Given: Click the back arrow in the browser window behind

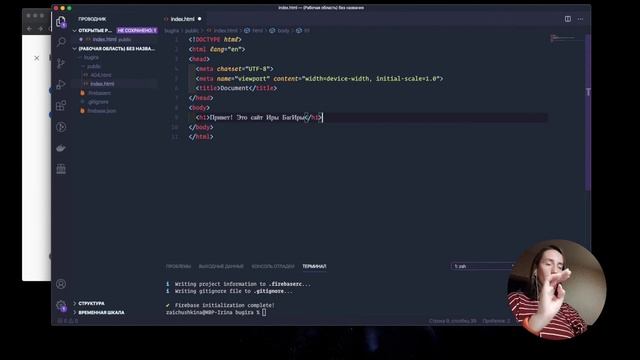Looking at the screenshot, I should (29, 29).
